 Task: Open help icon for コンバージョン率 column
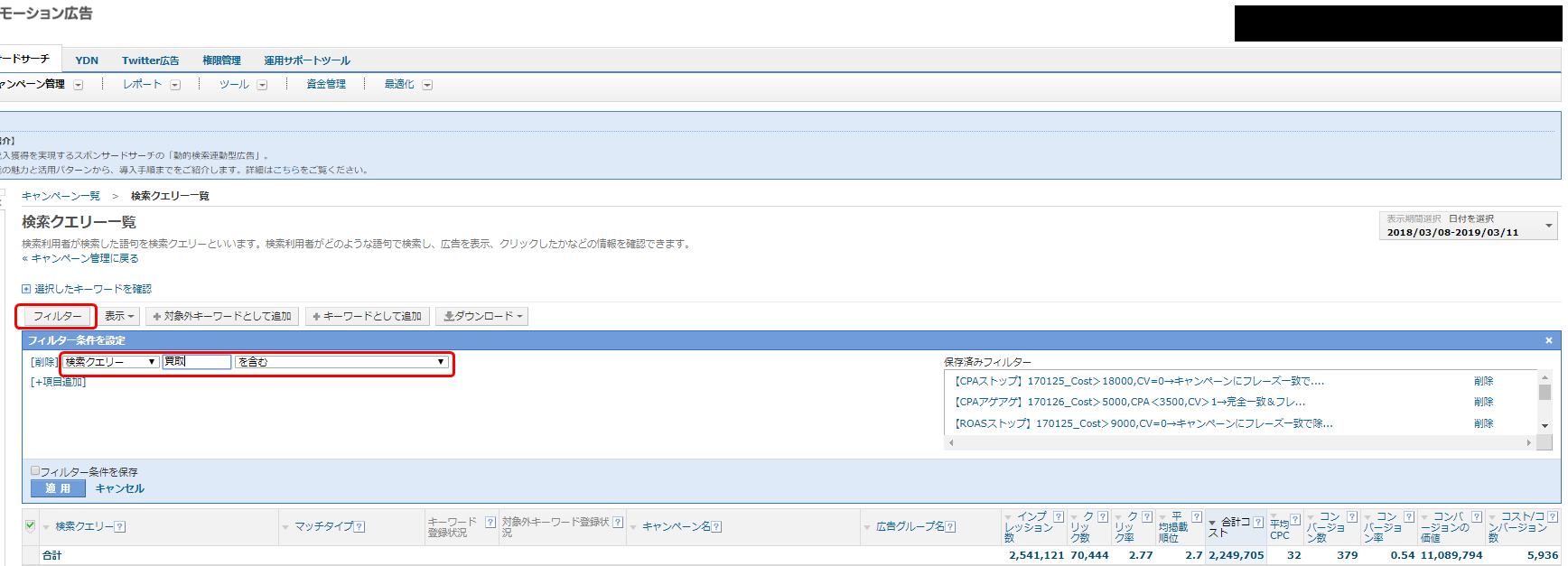click(x=1408, y=517)
